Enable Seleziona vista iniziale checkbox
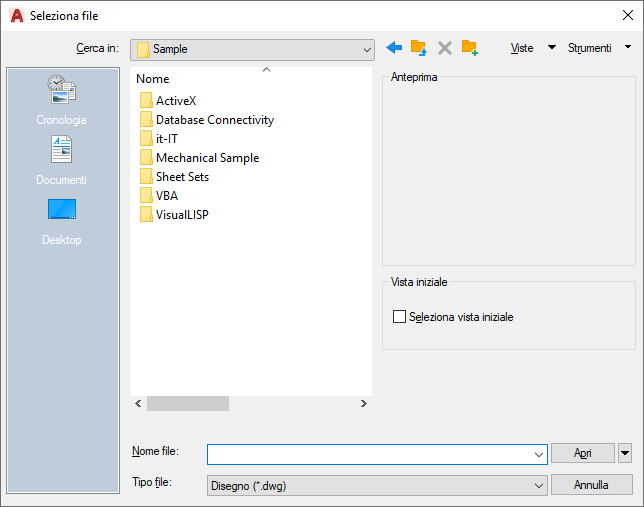This screenshot has width=644, height=507. 399,317
